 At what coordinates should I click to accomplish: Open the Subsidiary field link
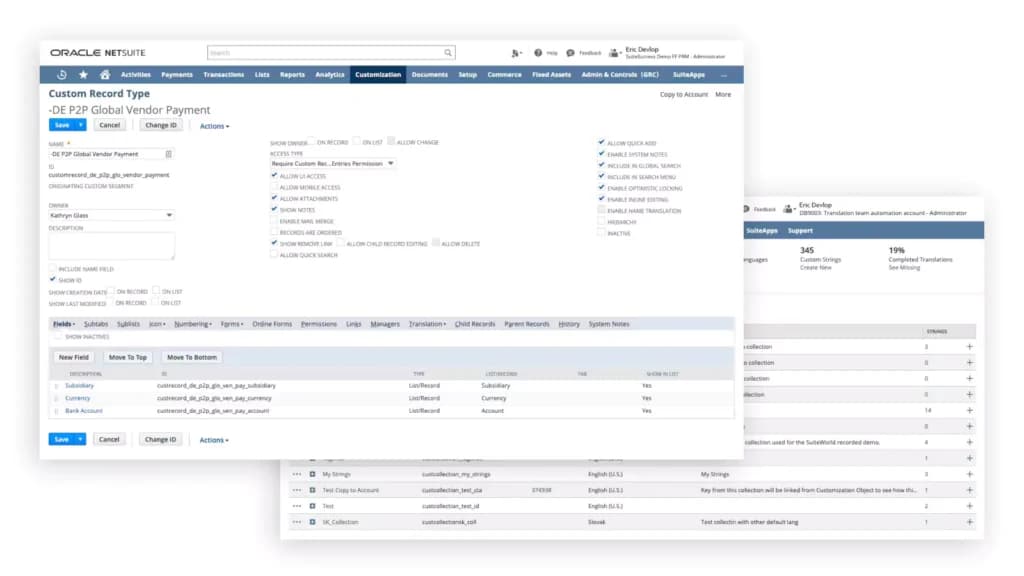(79, 385)
